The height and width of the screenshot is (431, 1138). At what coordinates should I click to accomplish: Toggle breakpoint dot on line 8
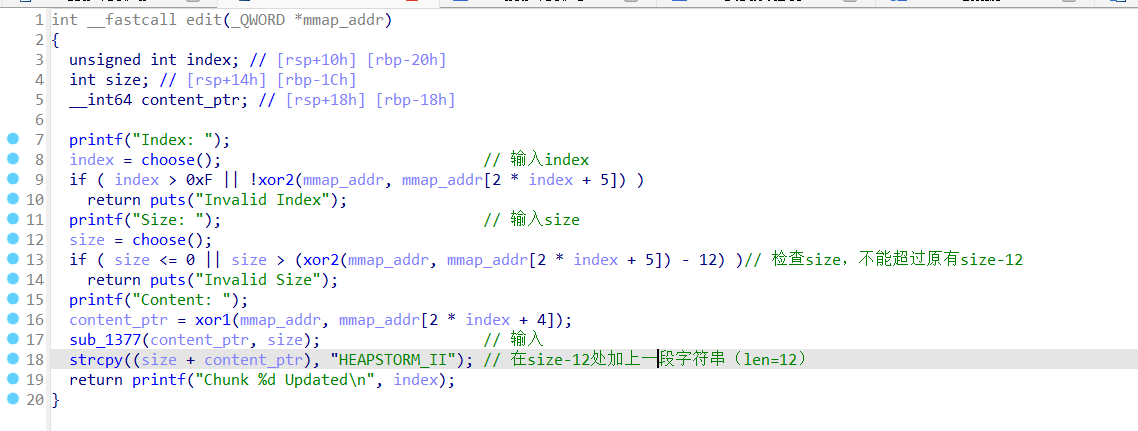[x=12, y=160]
